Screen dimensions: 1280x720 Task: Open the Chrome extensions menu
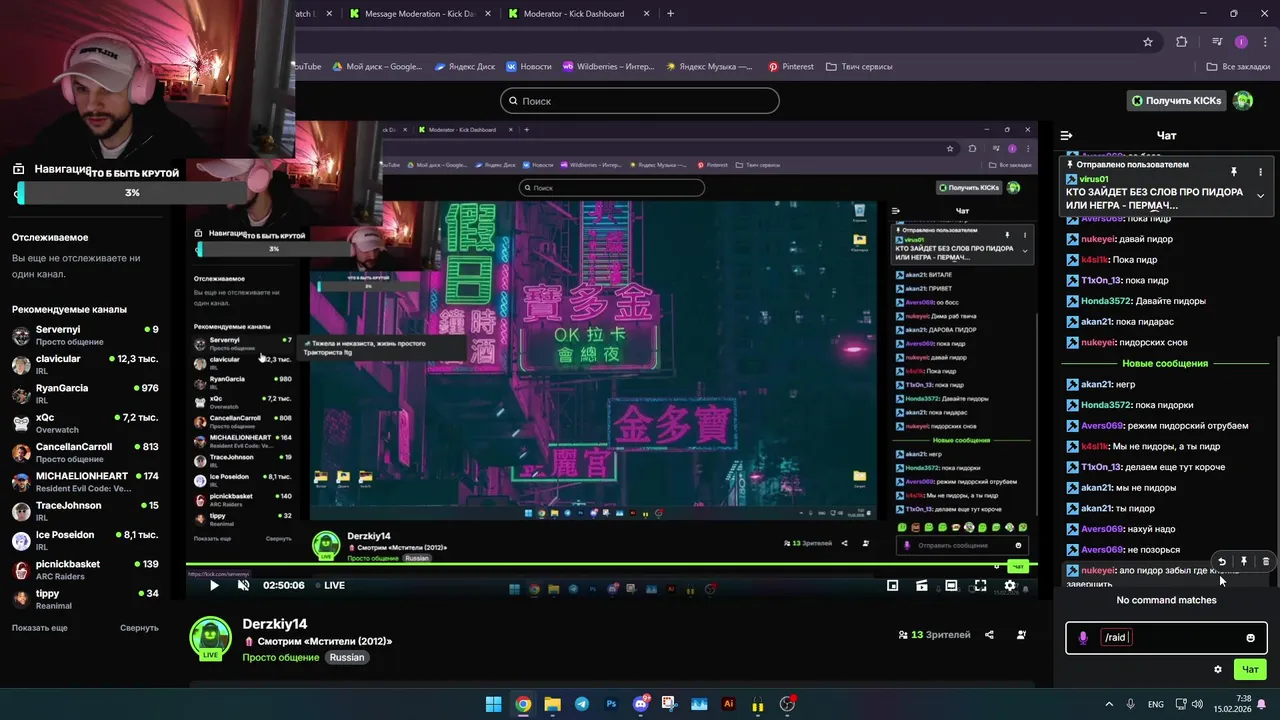pyautogui.click(x=1182, y=42)
